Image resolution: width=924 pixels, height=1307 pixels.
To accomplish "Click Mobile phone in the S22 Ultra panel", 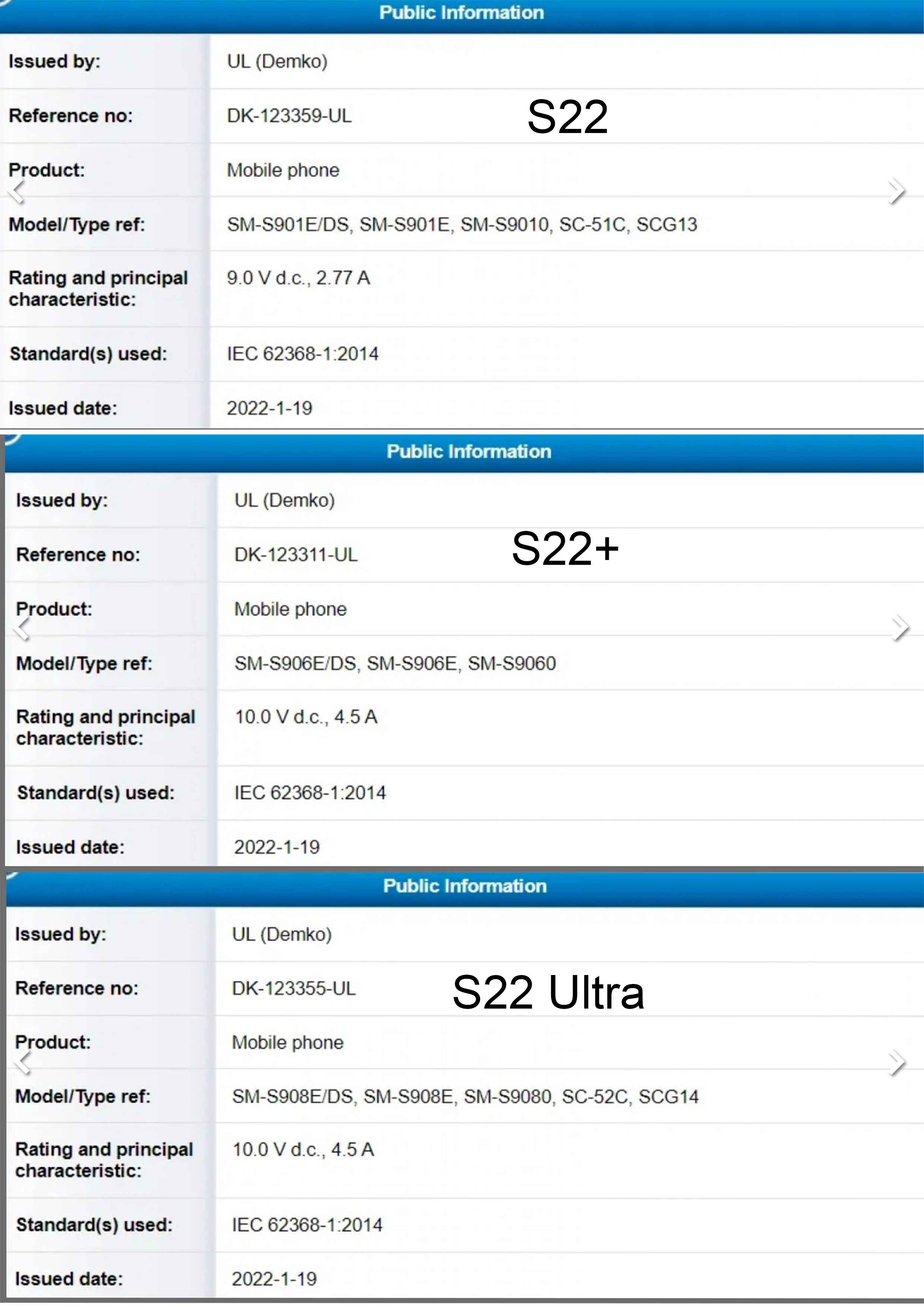I will 288,1042.
